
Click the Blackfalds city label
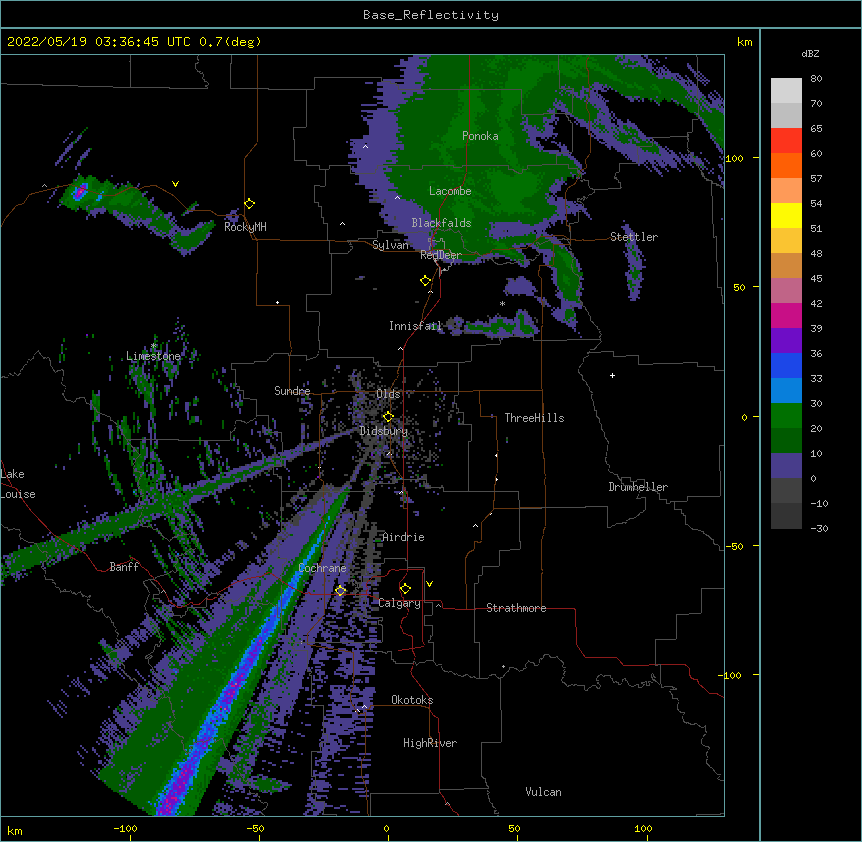441,223
